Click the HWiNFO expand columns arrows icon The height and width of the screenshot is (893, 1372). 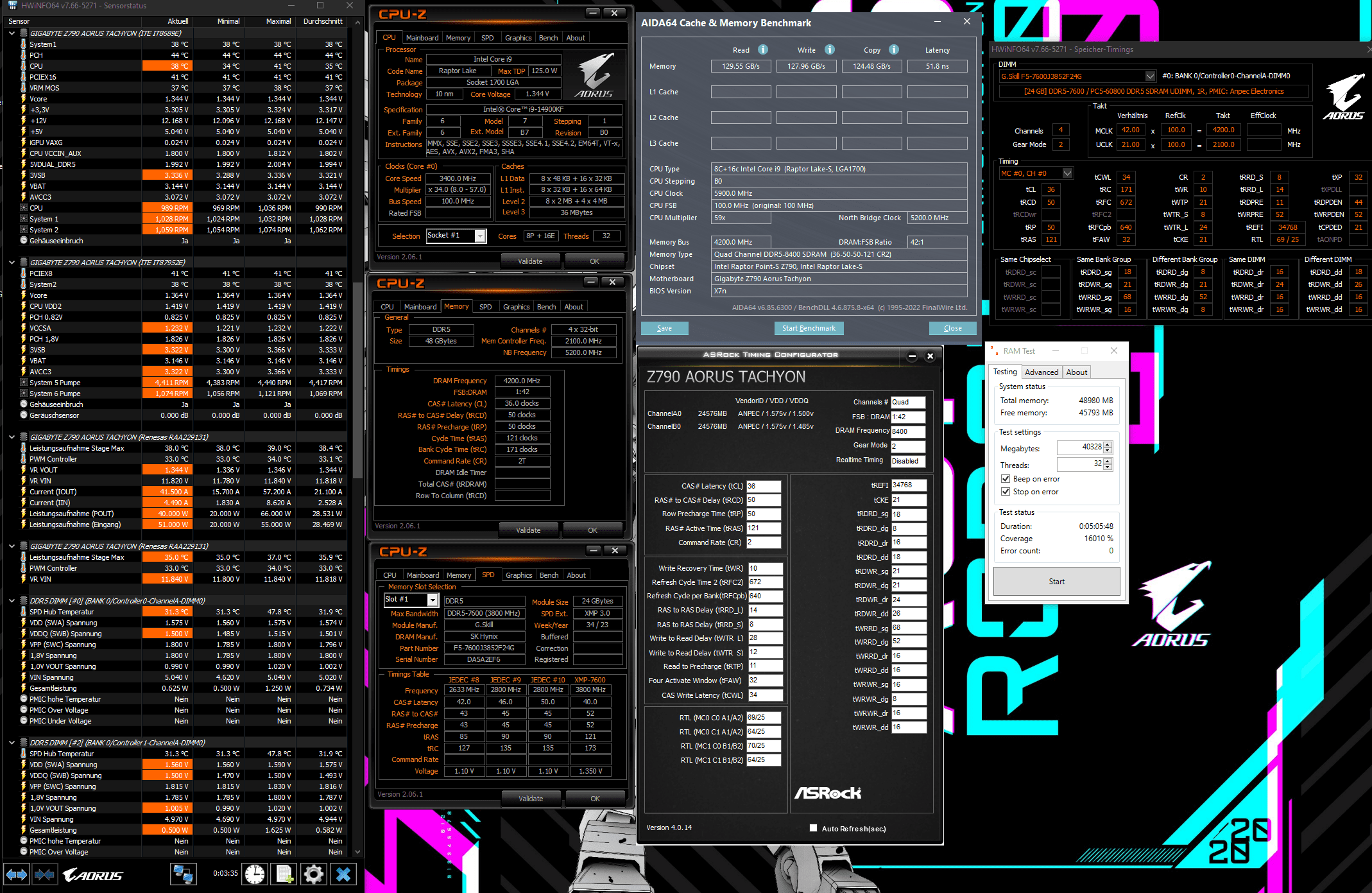coord(16,874)
